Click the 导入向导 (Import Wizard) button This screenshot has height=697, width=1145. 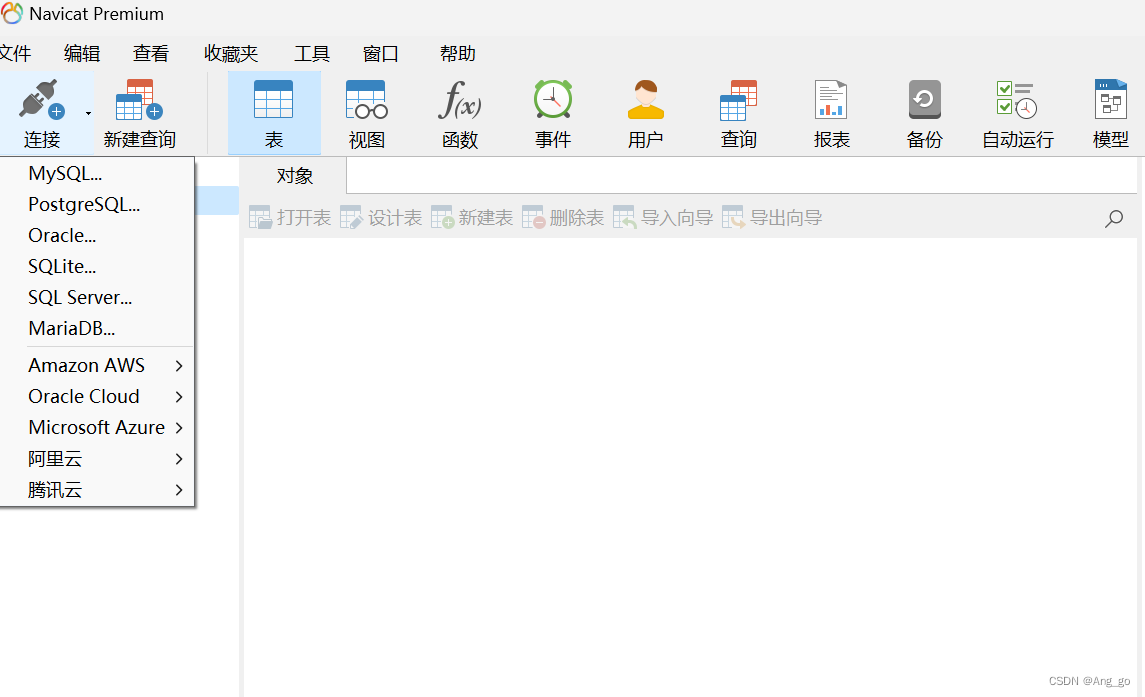pyautogui.click(x=665, y=216)
